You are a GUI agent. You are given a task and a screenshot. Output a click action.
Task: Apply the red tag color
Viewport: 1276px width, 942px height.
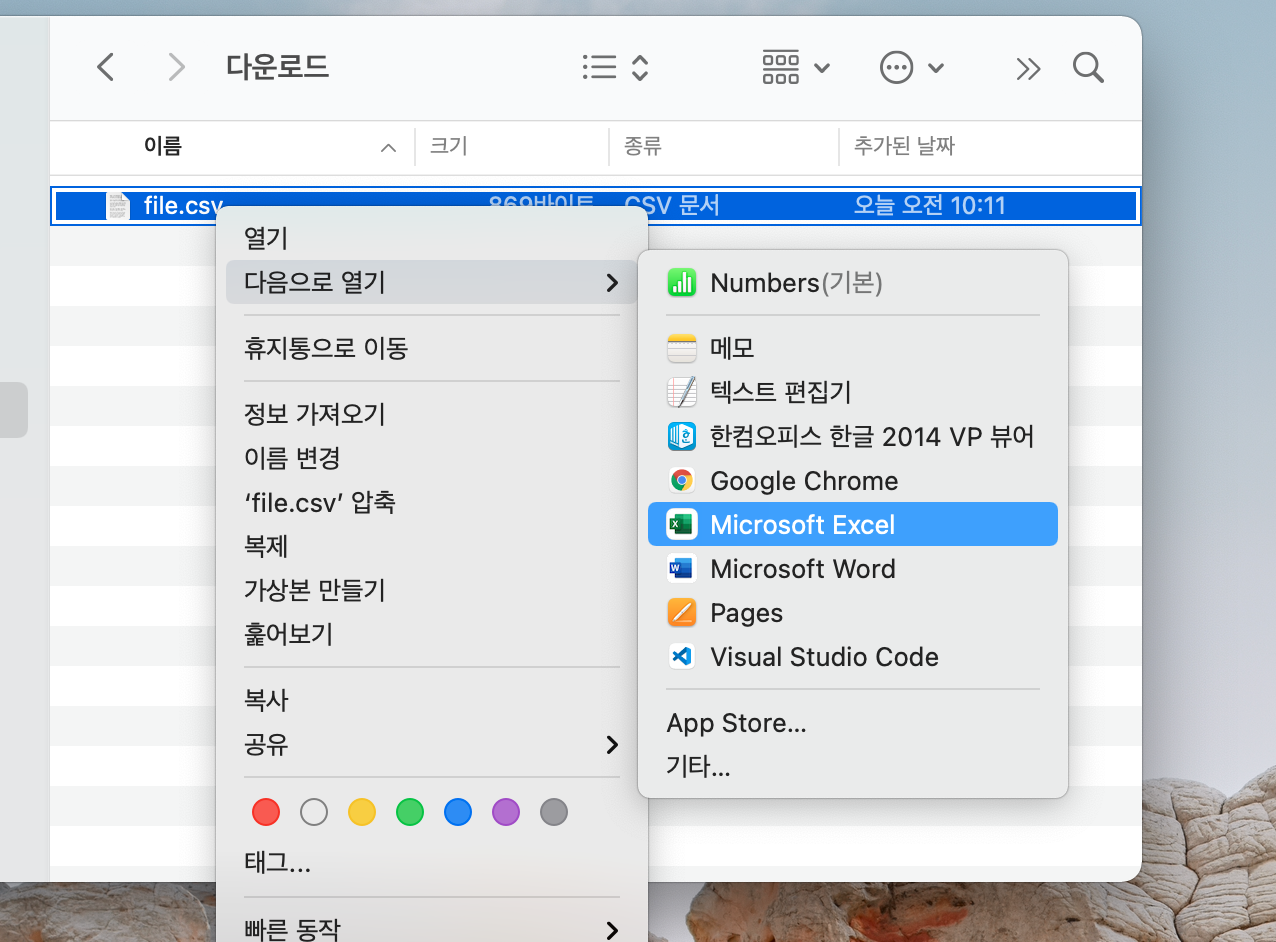[266, 812]
